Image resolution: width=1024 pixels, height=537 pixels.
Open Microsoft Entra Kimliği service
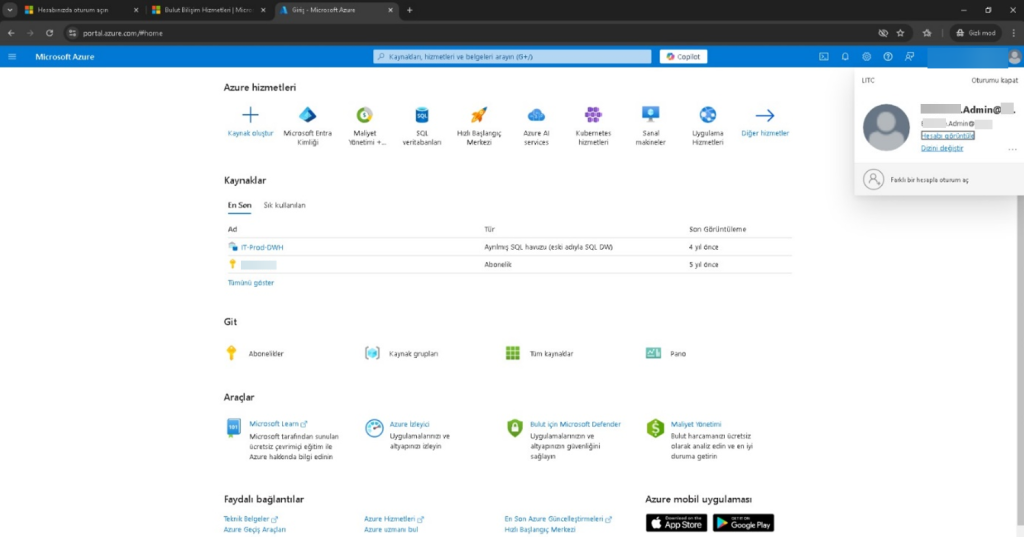pos(307,115)
